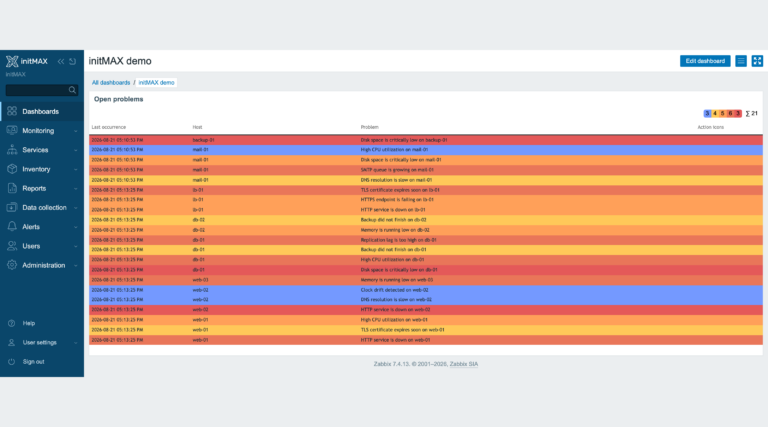768x427 pixels.
Task: Expand the Administration menu chevron
Action: pyautogui.click(x=76, y=265)
